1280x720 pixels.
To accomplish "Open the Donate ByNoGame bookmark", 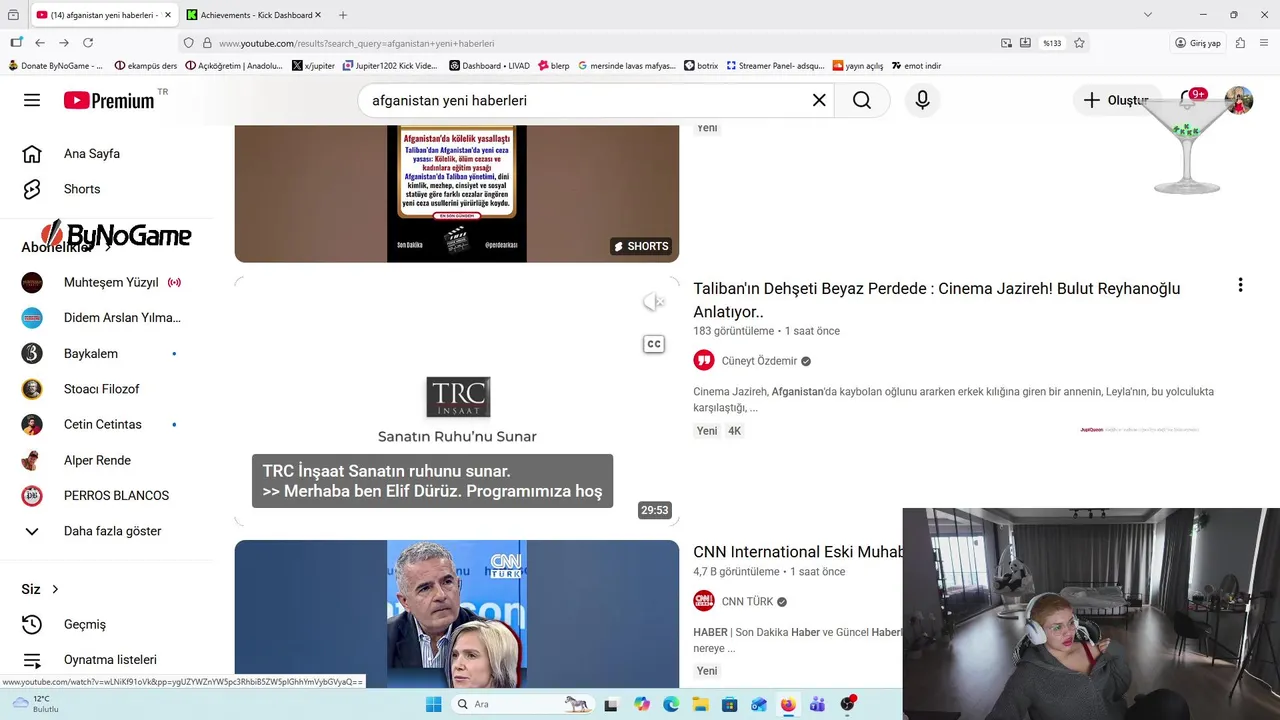I will point(55,66).
